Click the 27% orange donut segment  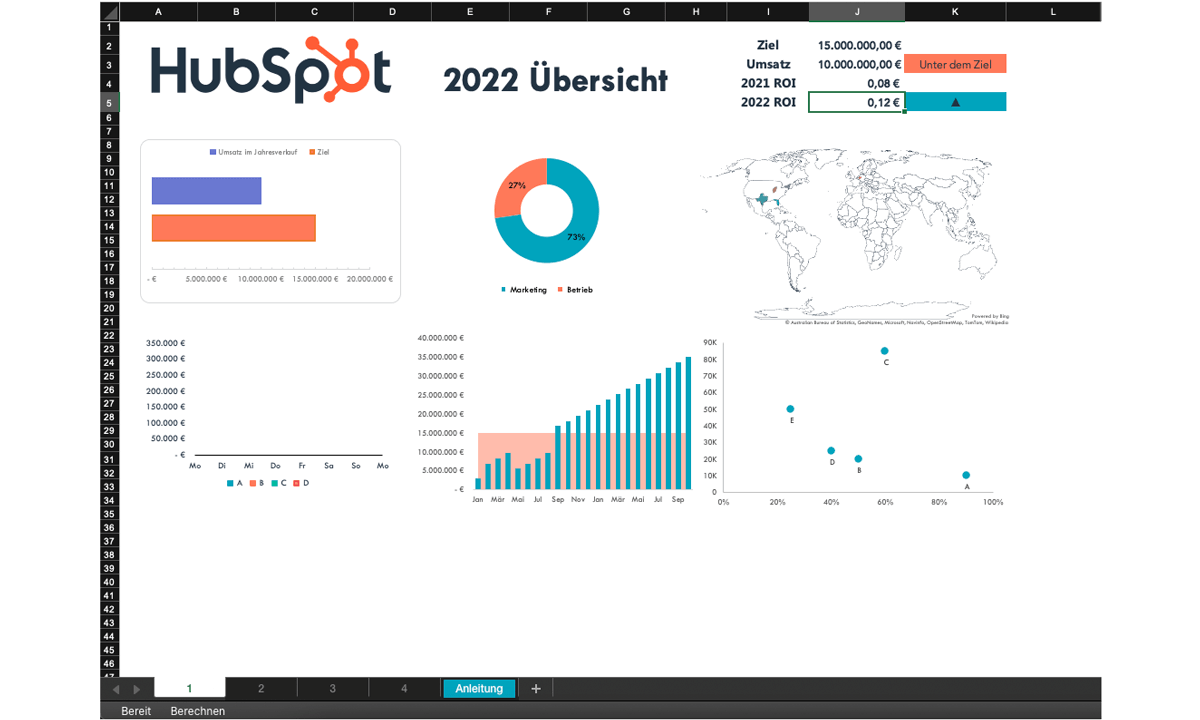pos(517,185)
